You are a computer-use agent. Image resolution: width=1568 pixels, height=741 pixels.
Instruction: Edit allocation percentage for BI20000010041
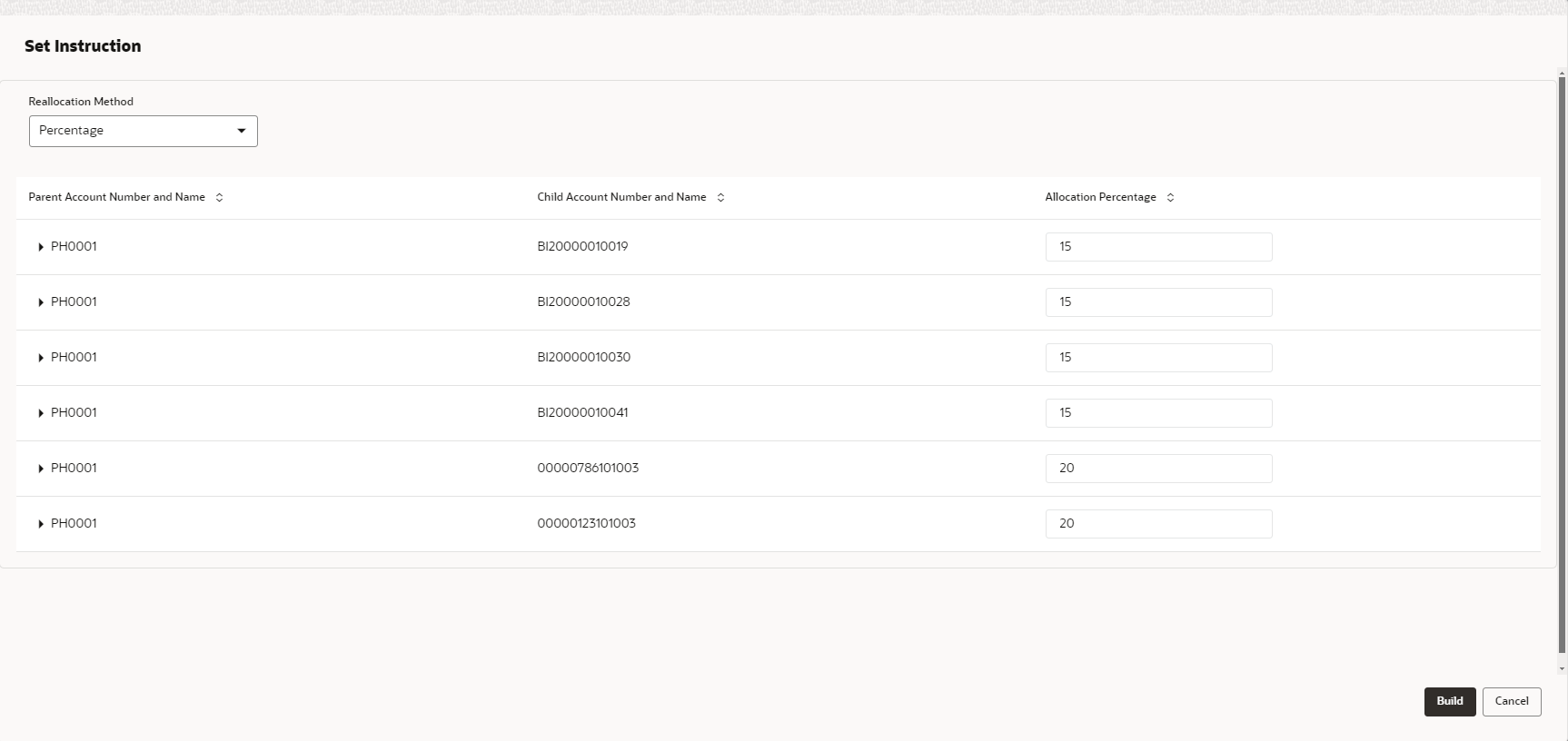1158,413
